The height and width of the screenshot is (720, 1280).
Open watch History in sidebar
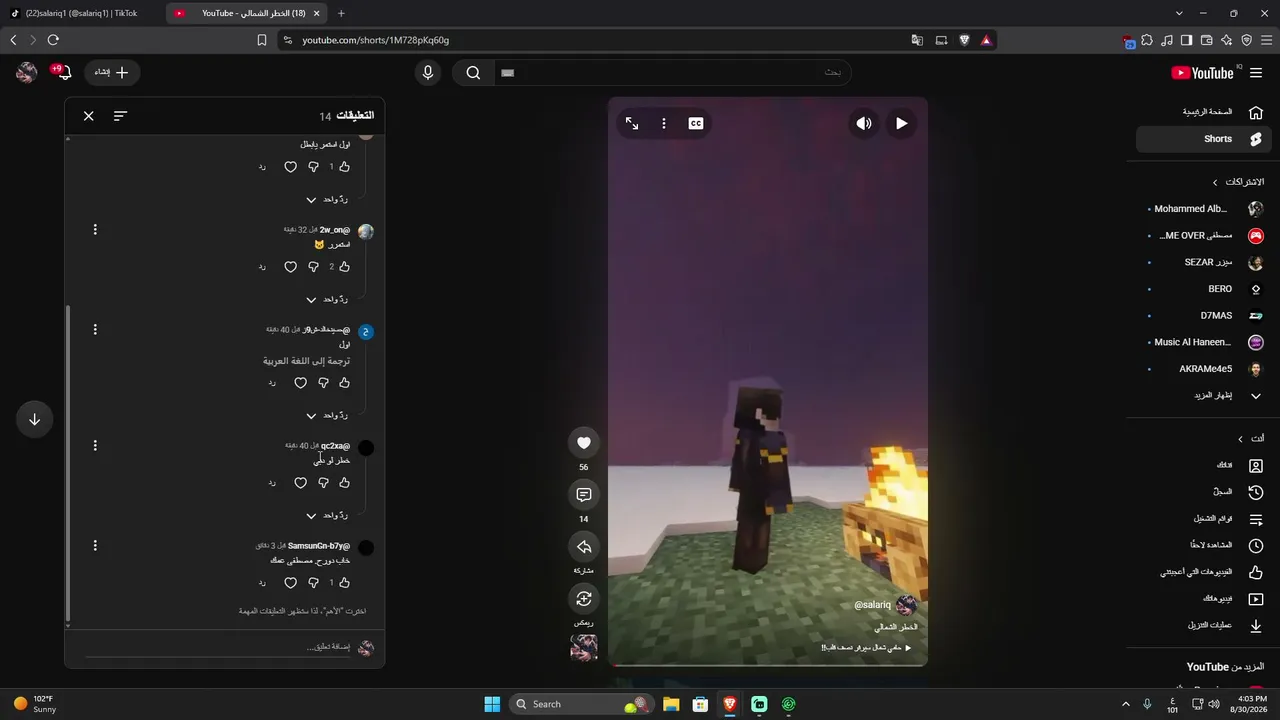click(x=1205, y=492)
